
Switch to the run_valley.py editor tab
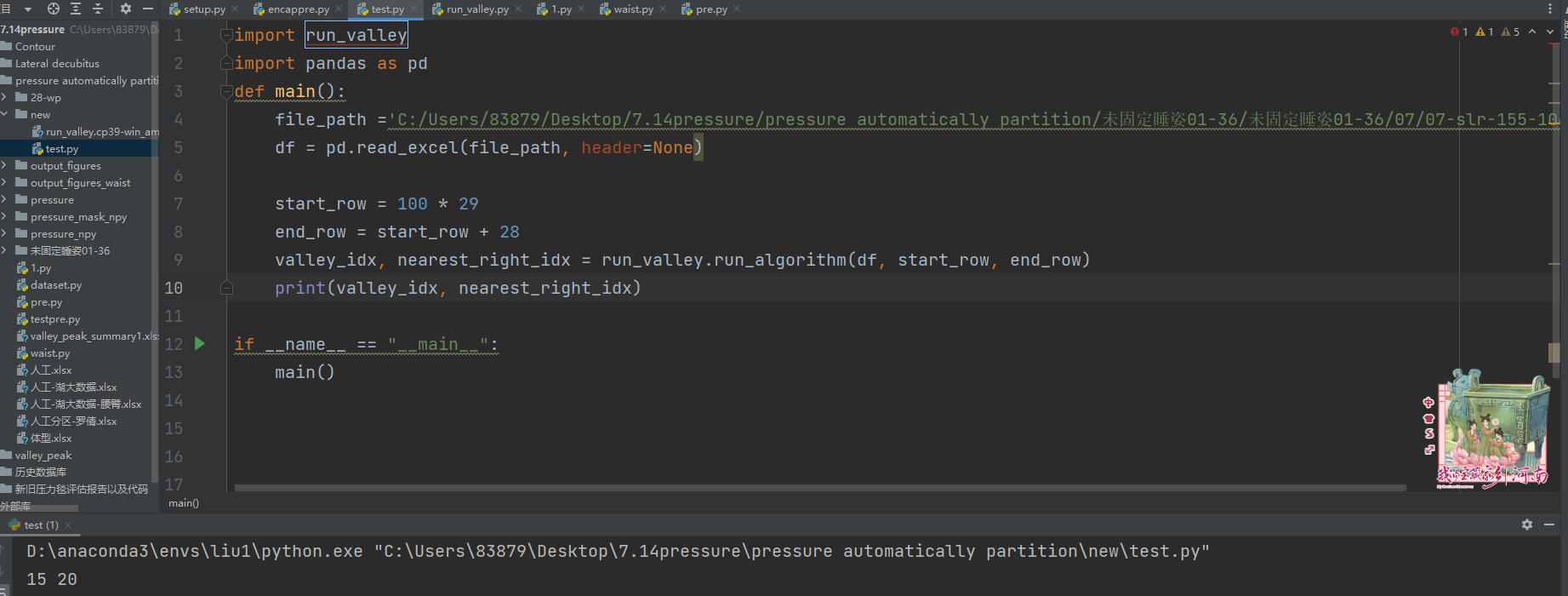[x=477, y=9]
